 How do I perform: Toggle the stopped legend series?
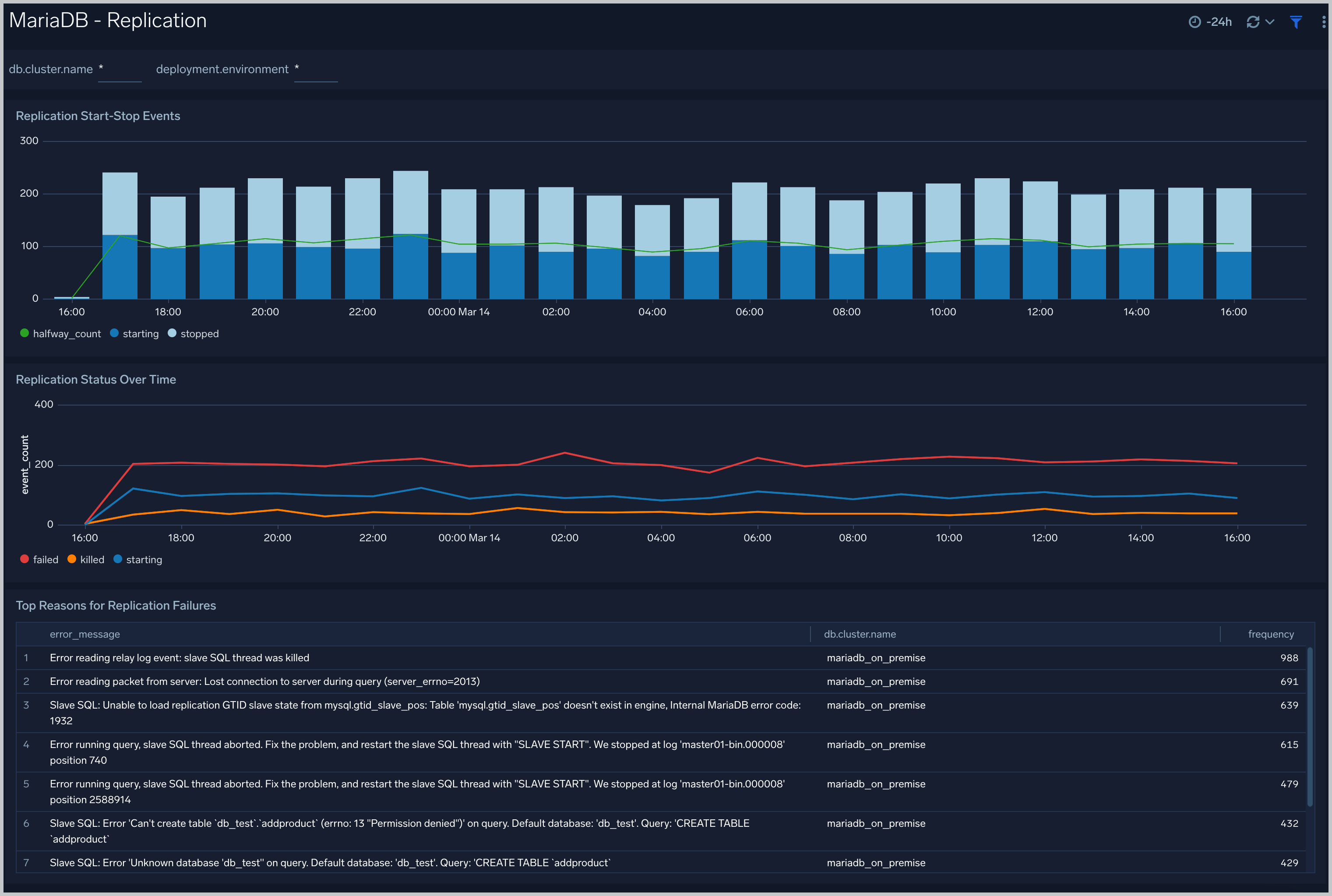[x=193, y=334]
